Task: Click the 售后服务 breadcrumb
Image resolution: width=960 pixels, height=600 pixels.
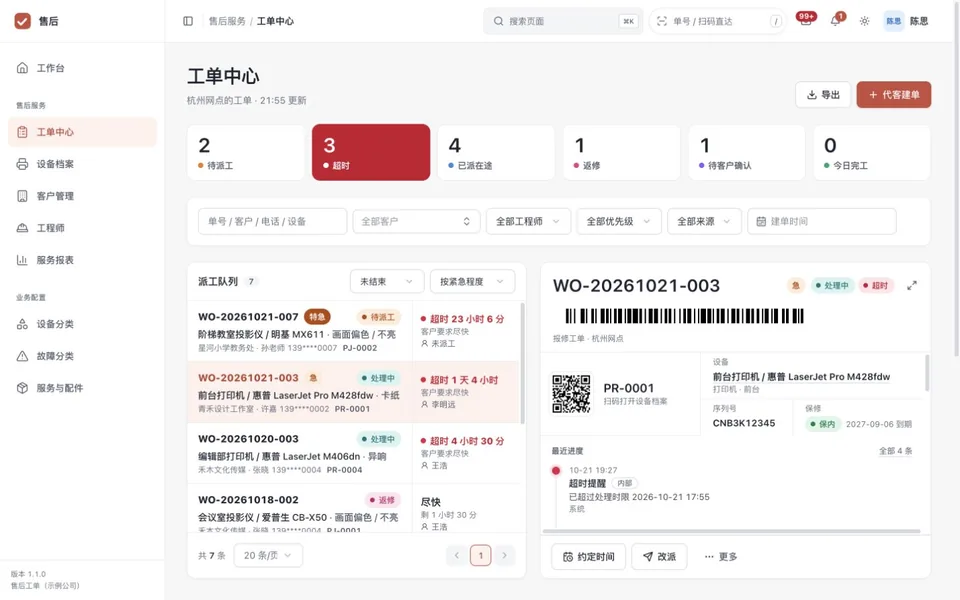Action: pos(227,21)
